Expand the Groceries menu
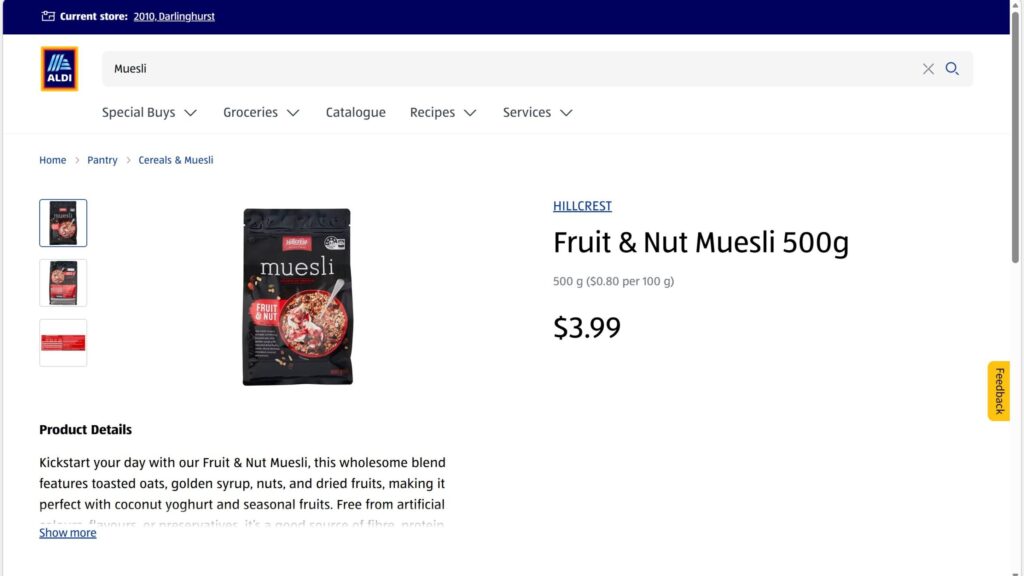This screenshot has height=576, width=1024. (x=261, y=113)
